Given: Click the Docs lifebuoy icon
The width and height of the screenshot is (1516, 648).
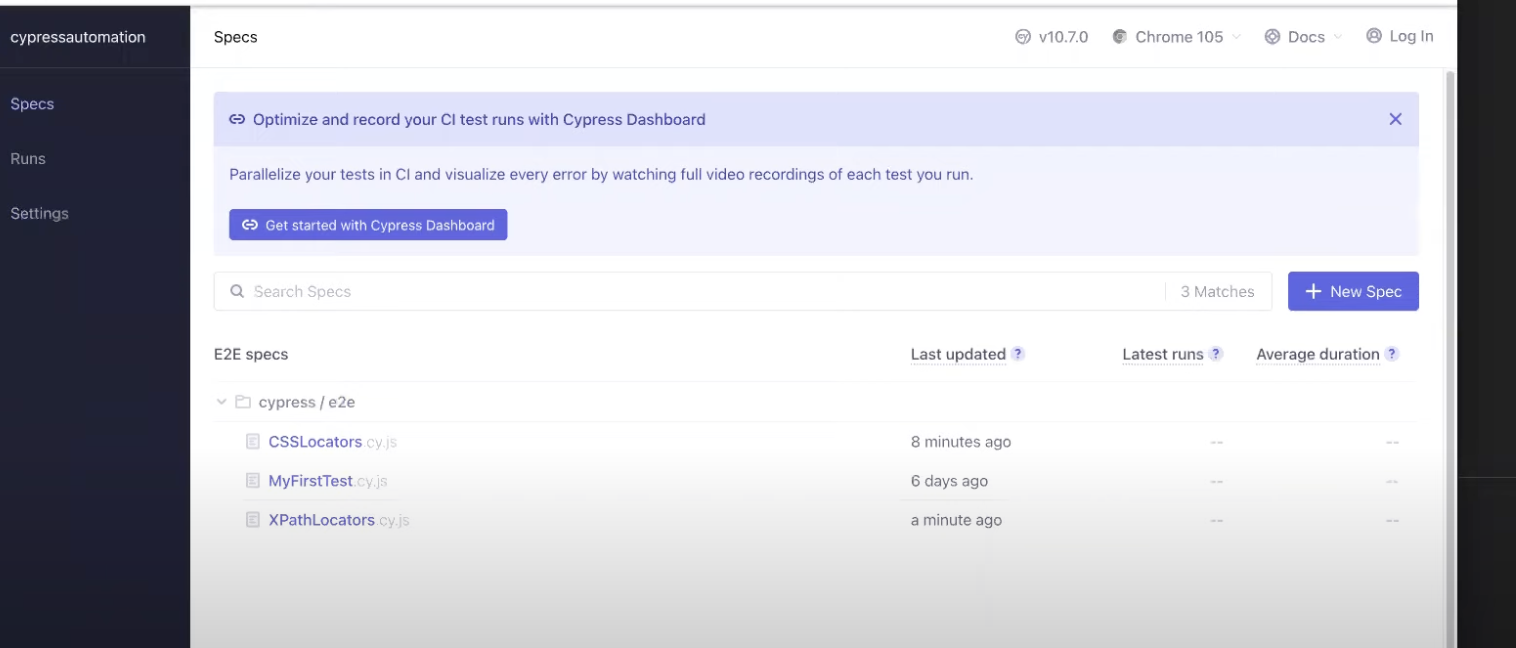Looking at the screenshot, I should [1272, 37].
